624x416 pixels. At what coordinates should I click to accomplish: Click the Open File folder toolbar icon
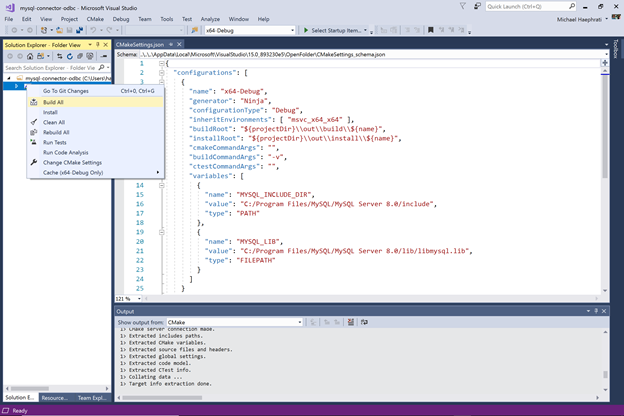tap(59, 30)
